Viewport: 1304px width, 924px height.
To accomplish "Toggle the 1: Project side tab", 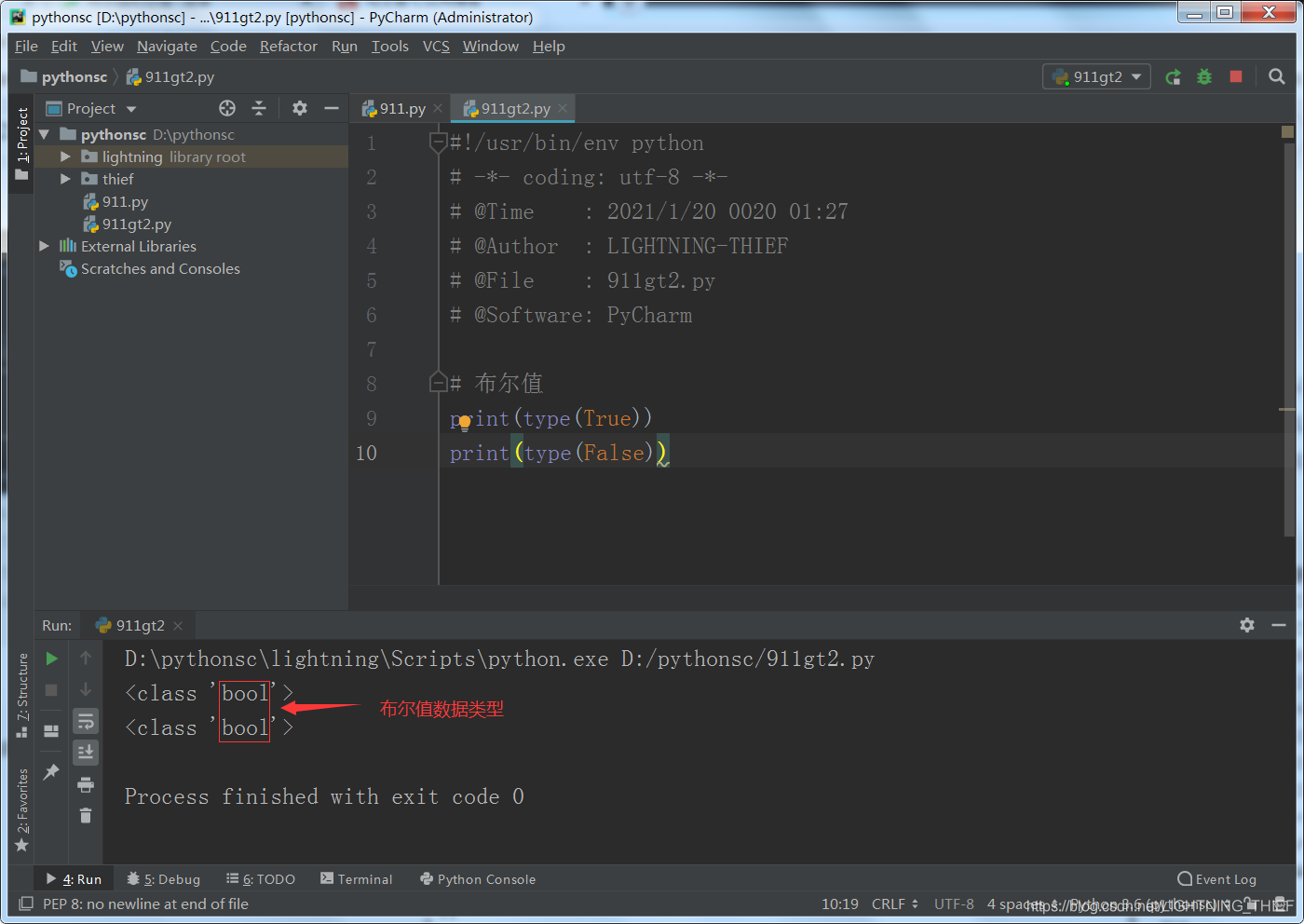I will click(21, 144).
